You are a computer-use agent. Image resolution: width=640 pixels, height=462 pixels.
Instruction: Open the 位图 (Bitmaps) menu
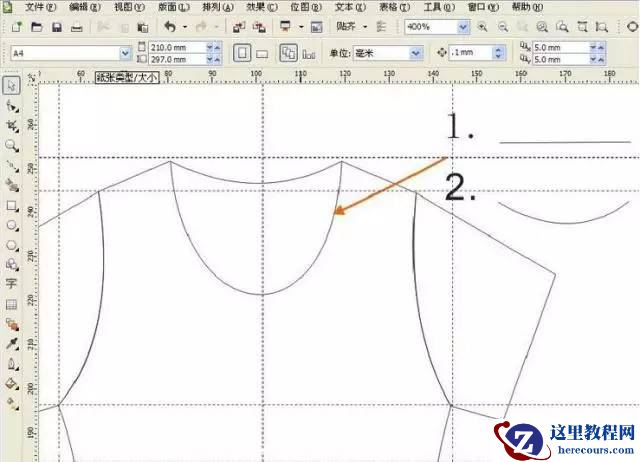pos(306,7)
